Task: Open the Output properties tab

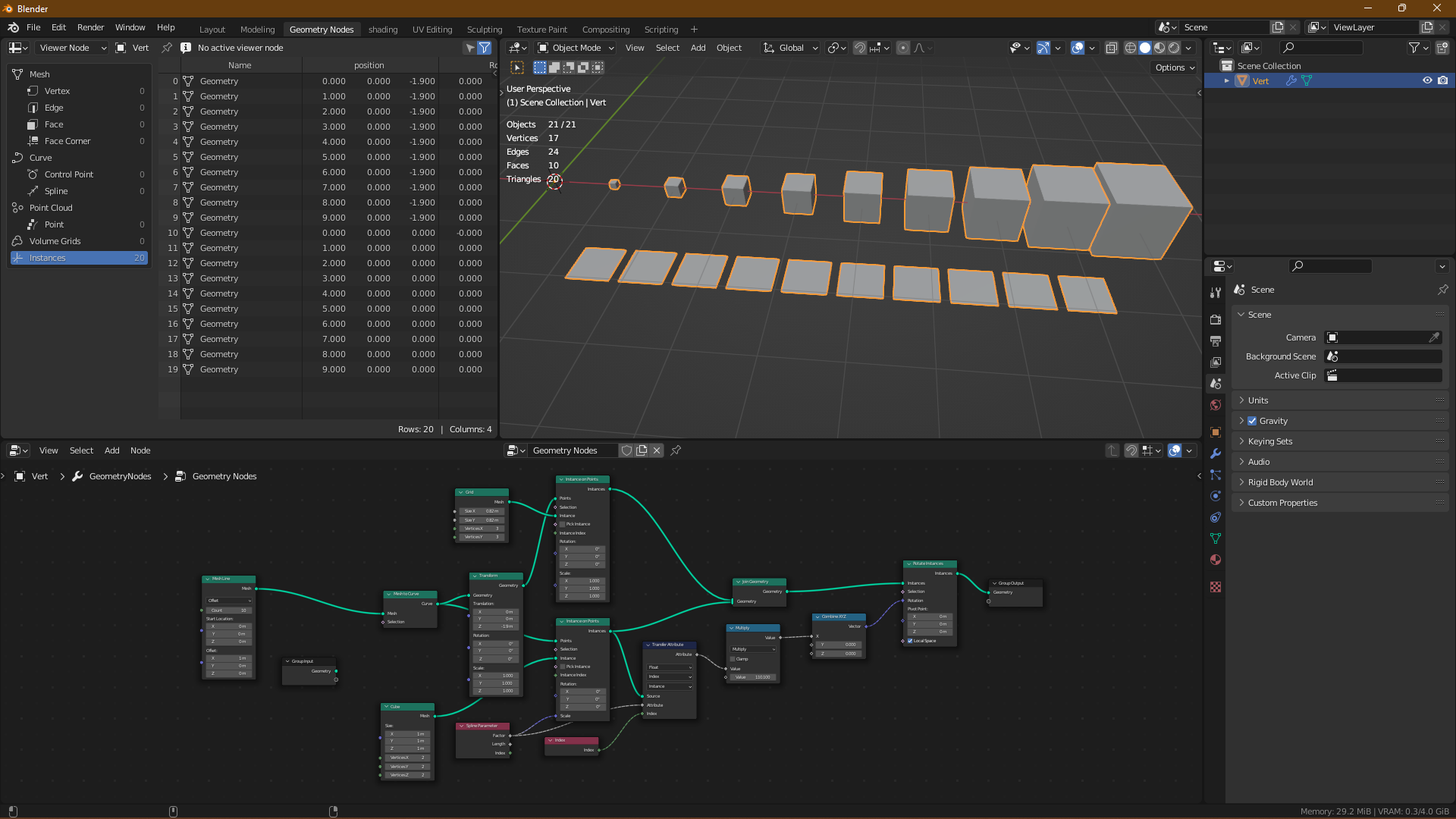Action: click(x=1216, y=340)
